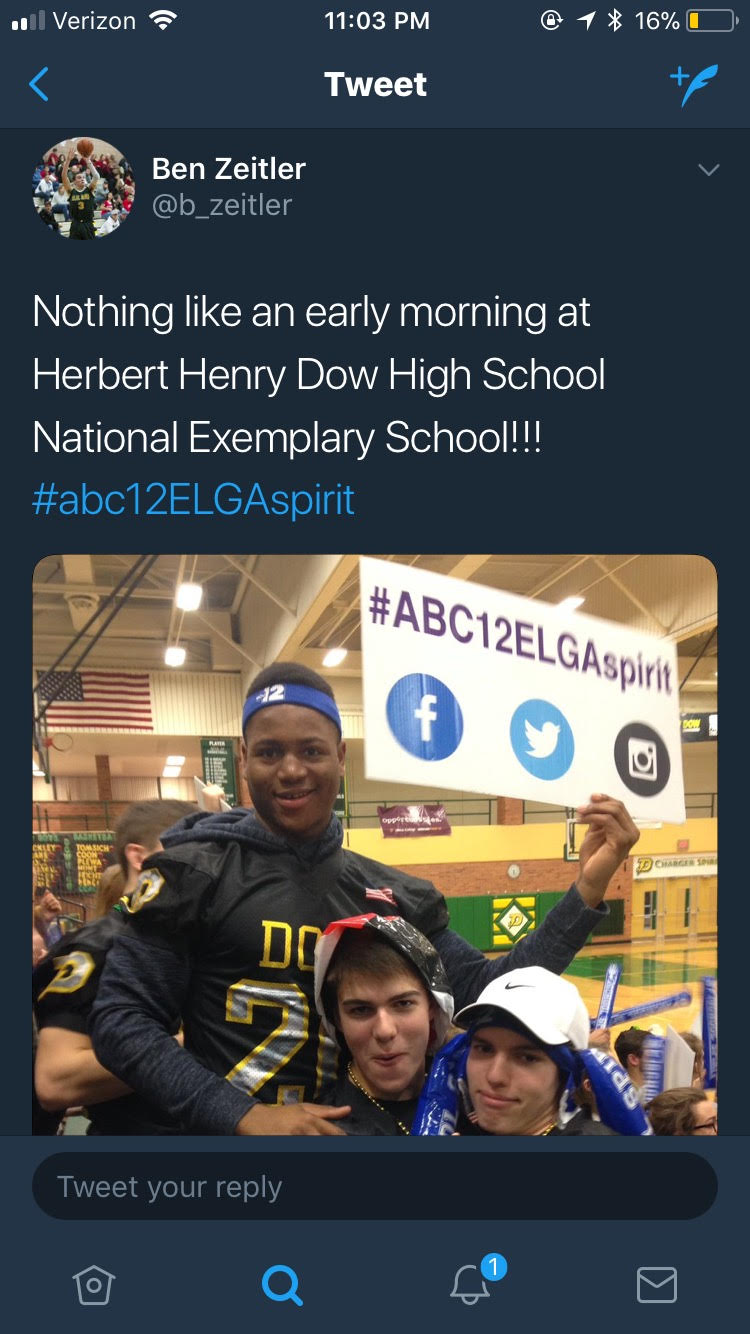
Task: Tap the location arrow status icon
Action: 584,21
